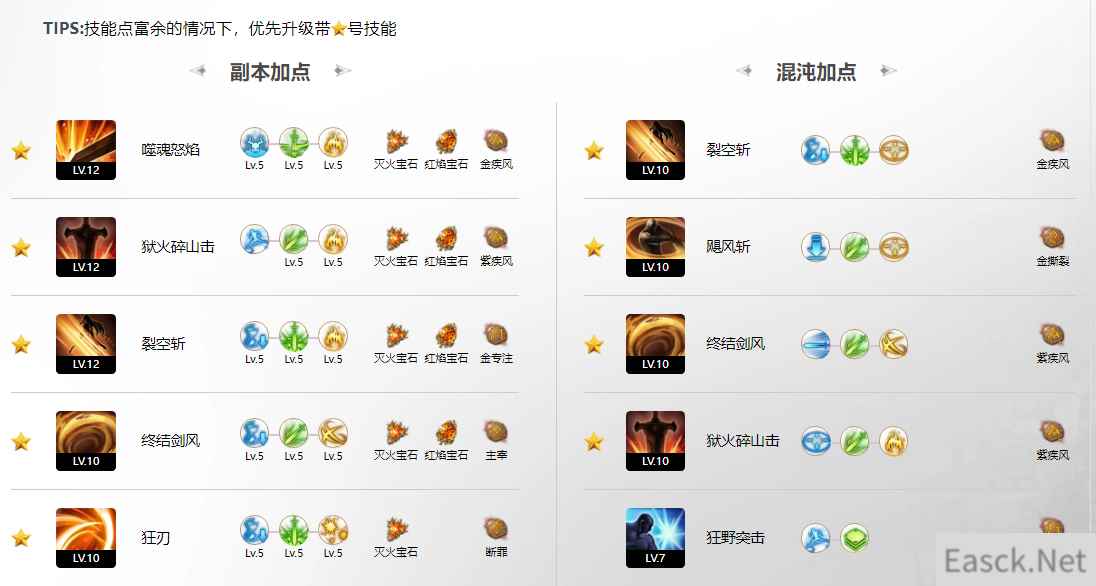Viewport: 1096px width, 586px height.
Task: Click the right arrow beside 混沌加点
Action: pos(888,71)
